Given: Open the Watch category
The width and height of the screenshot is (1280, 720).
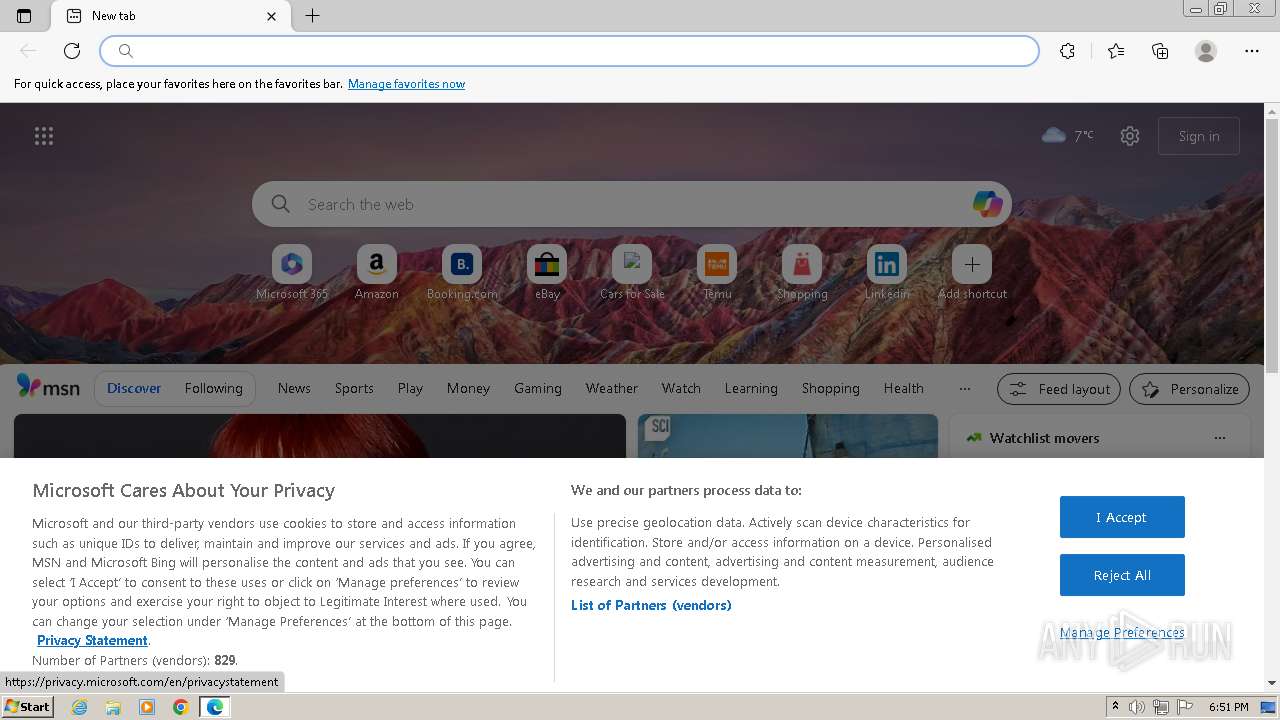Looking at the screenshot, I should 681,388.
